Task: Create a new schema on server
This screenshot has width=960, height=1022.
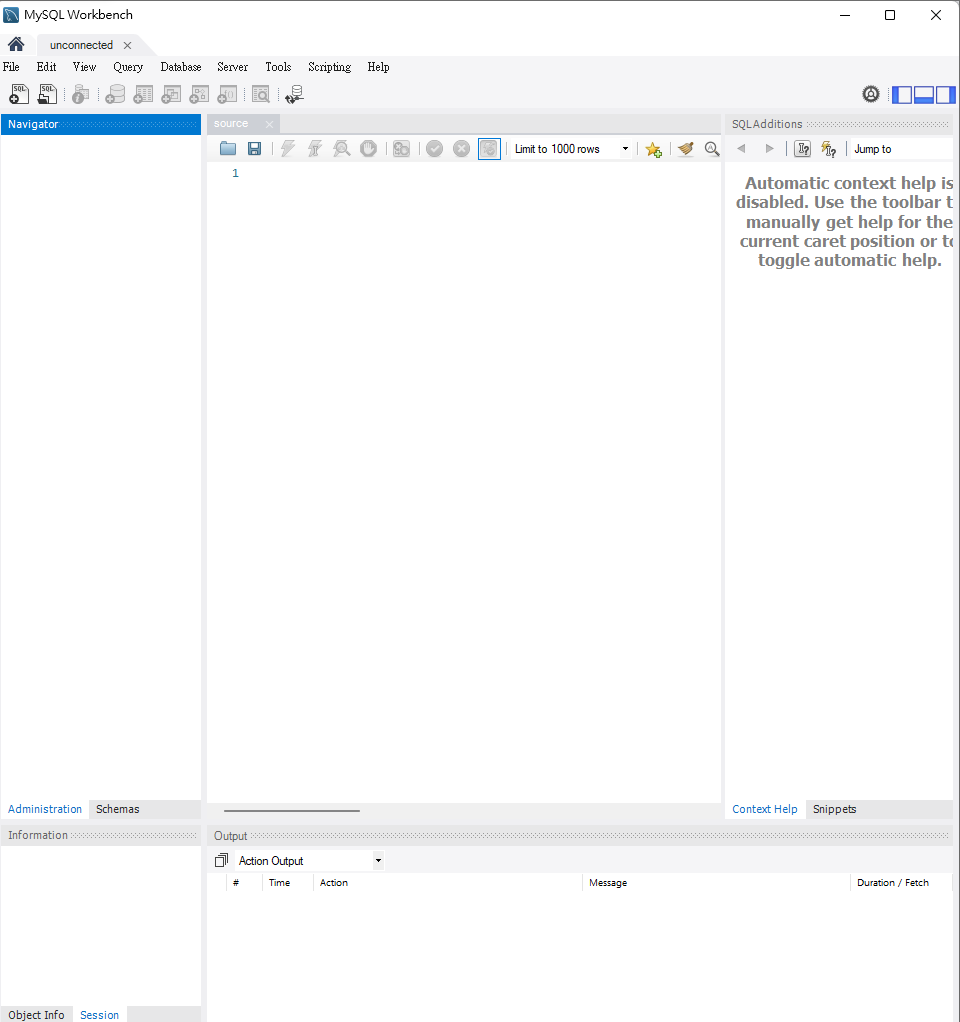Action: click(x=115, y=95)
